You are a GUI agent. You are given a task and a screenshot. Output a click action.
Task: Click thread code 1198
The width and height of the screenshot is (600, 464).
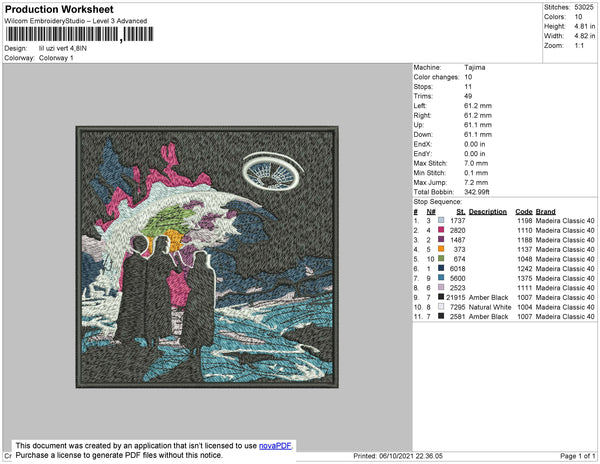pyautogui.click(x=525, y=221)
